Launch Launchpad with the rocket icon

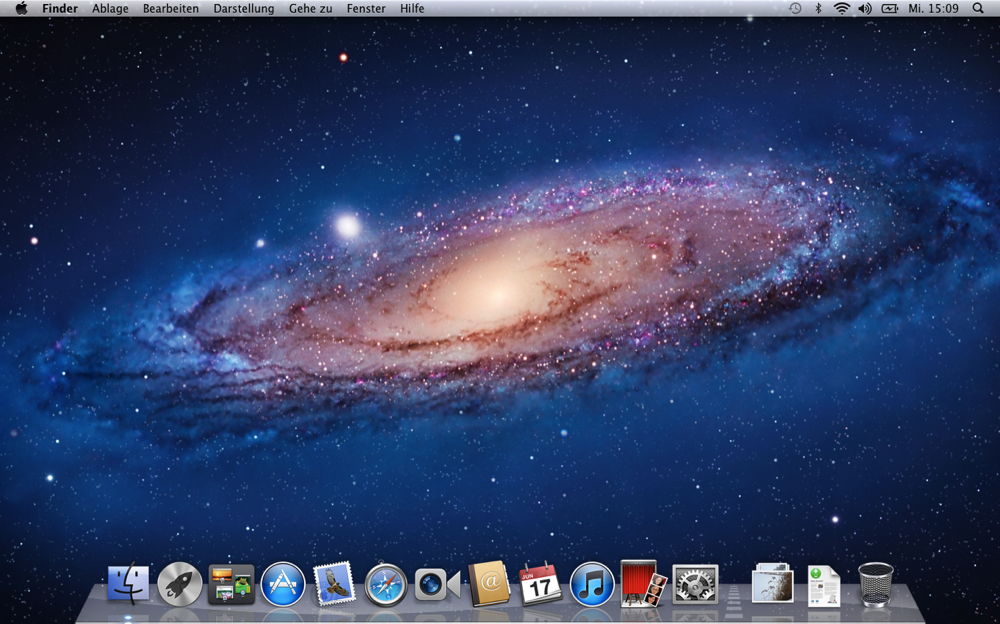[180, 584]
